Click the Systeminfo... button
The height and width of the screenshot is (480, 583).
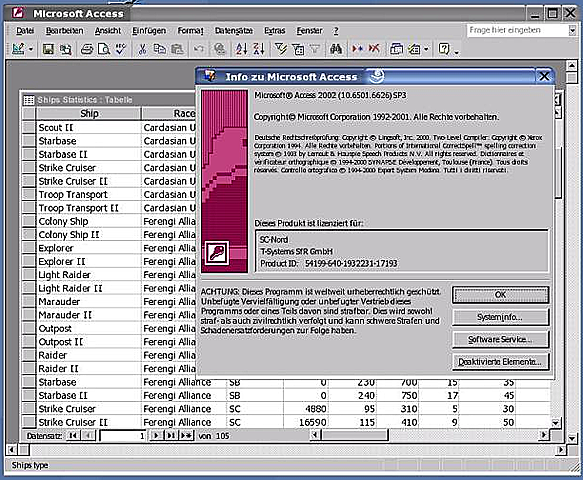pos(500,317)
